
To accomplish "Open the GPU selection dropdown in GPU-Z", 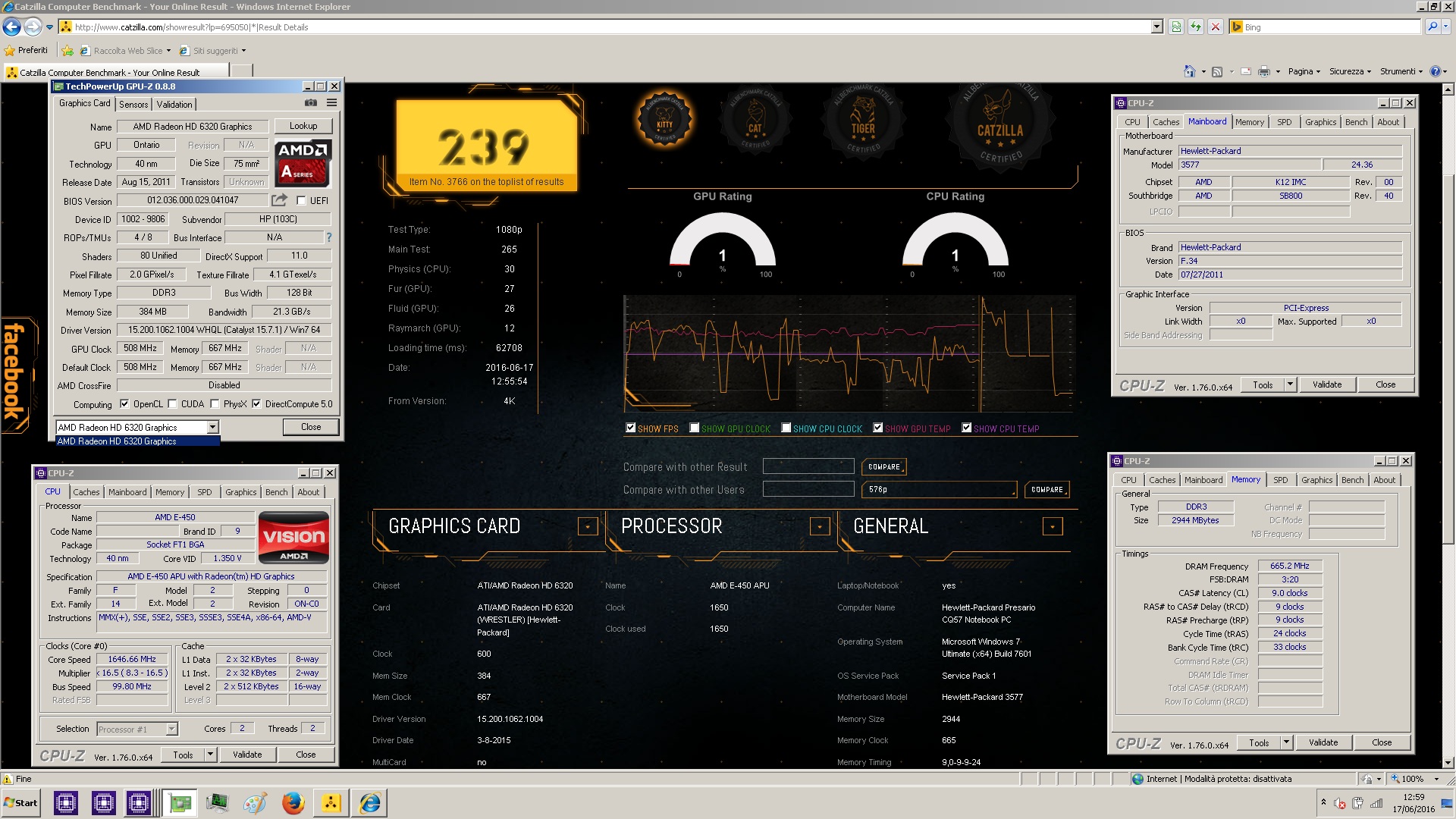I will [213, 428].
